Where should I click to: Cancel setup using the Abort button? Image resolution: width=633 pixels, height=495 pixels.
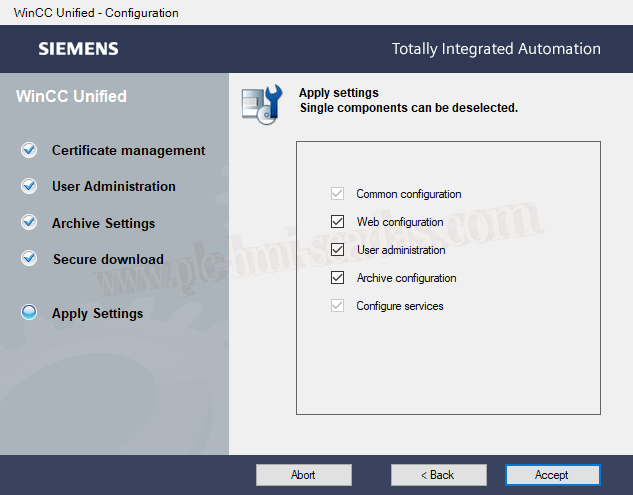coord(303,475)
